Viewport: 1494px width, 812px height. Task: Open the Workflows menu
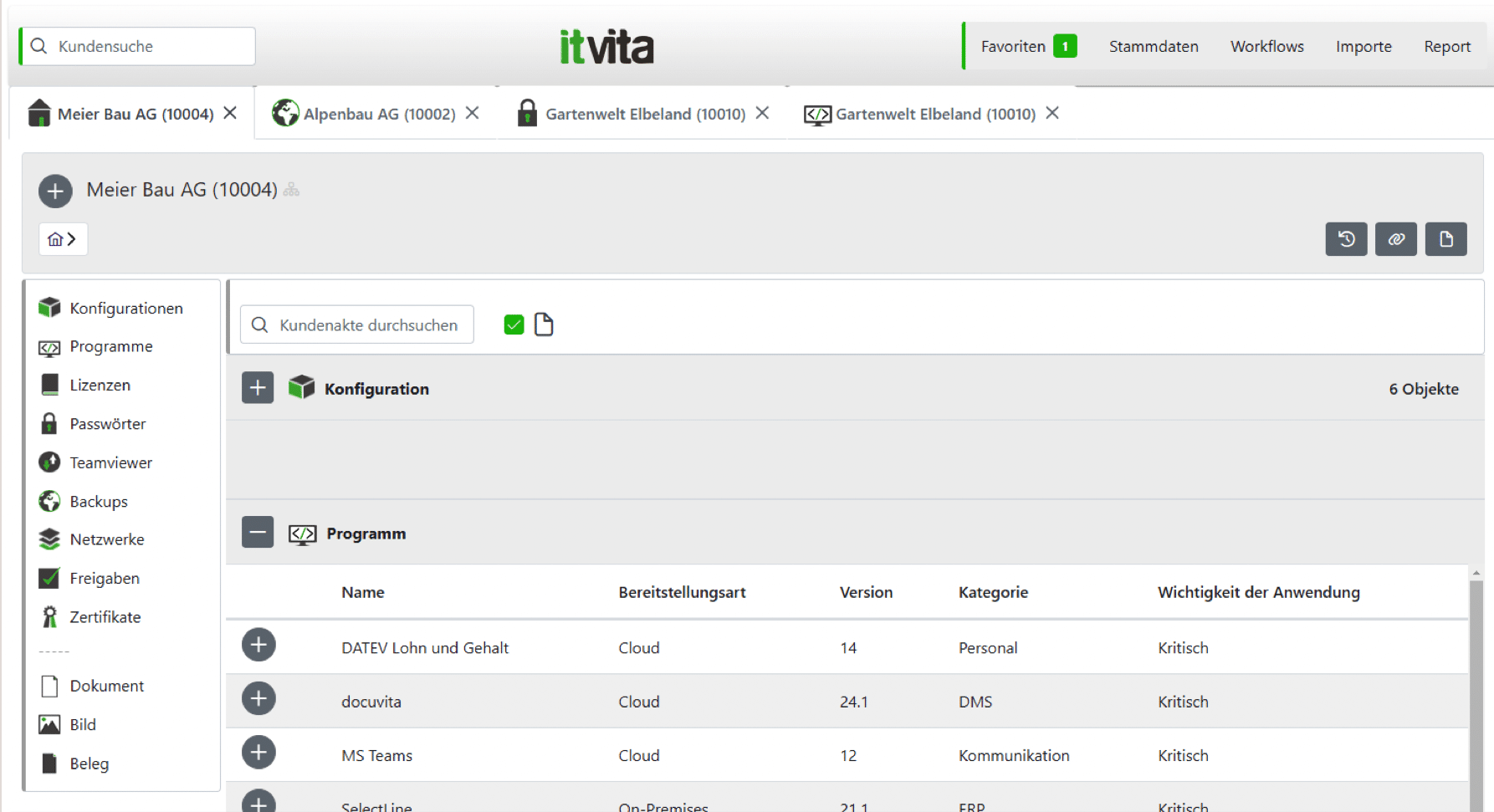[1266, 46]
